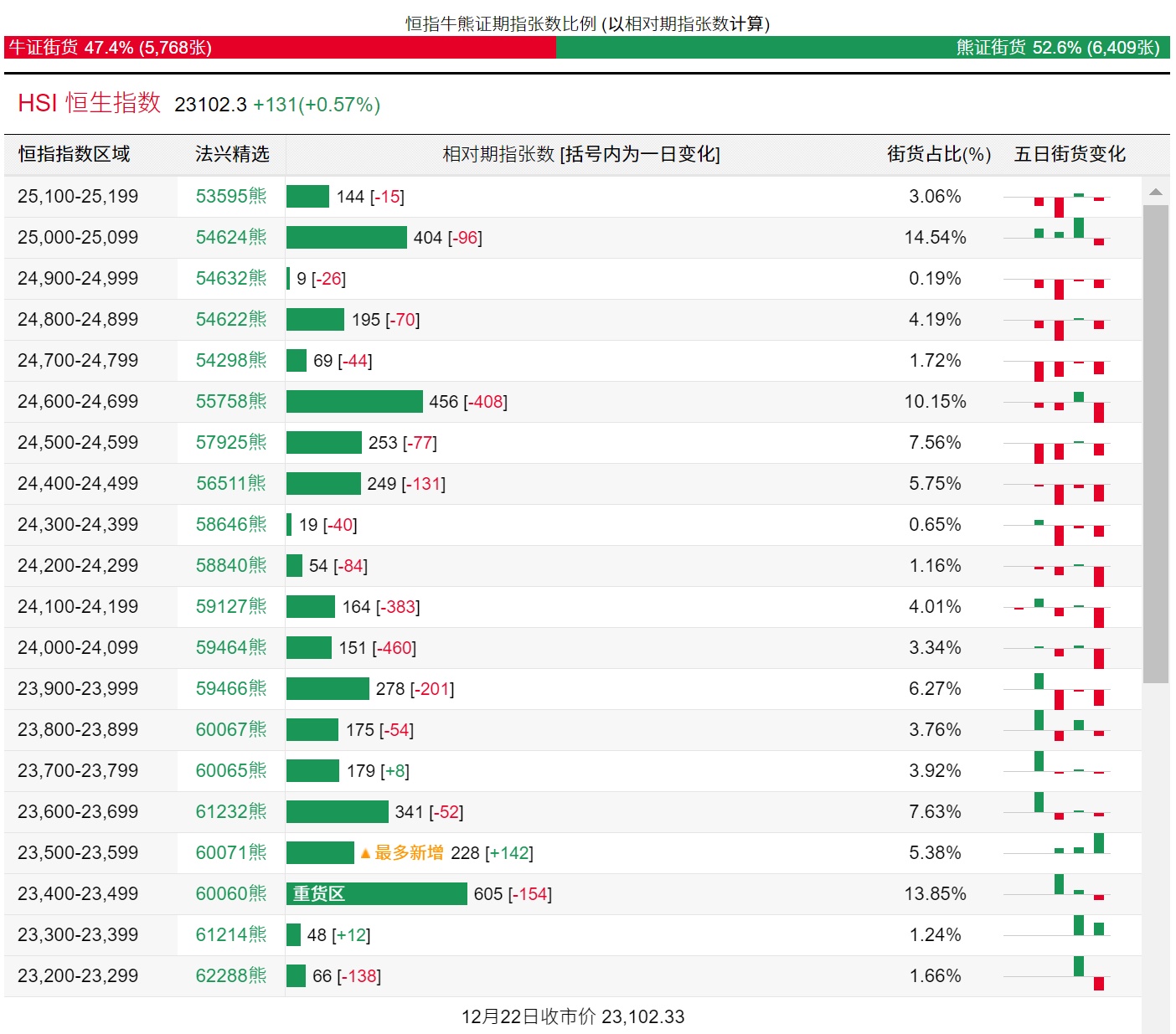1176x1034 pixels.
Task: Click the 10.15% share value
Action: (936, 402)
